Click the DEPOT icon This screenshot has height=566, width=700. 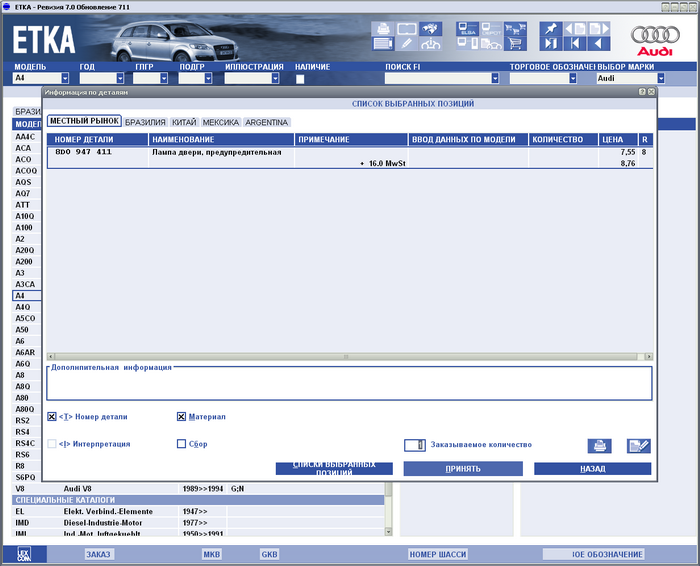[491, 29]
